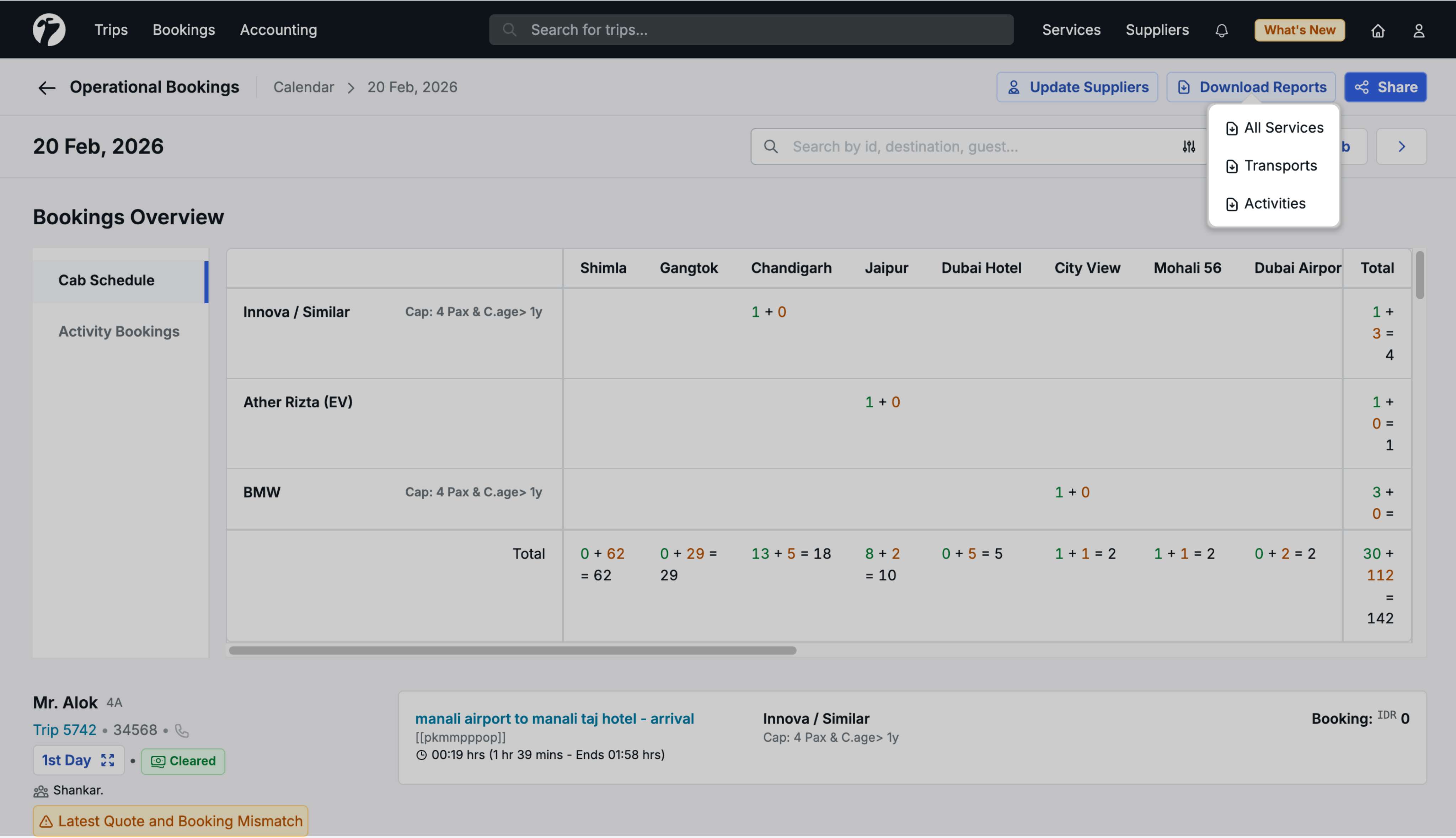Click the phone icon near Trip 5742
This screenshot has width=1456, height=838.
[182, 730]
